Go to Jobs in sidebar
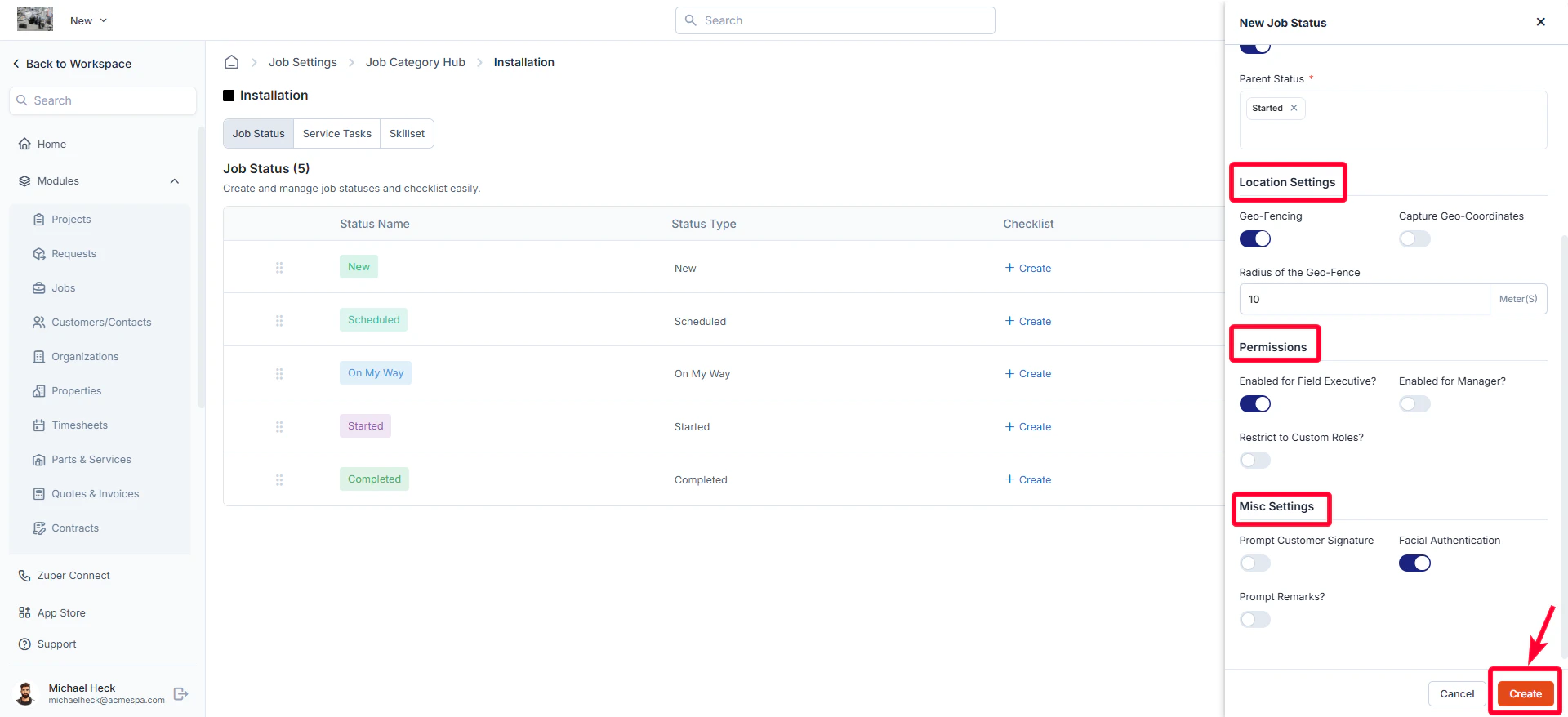 63,288
